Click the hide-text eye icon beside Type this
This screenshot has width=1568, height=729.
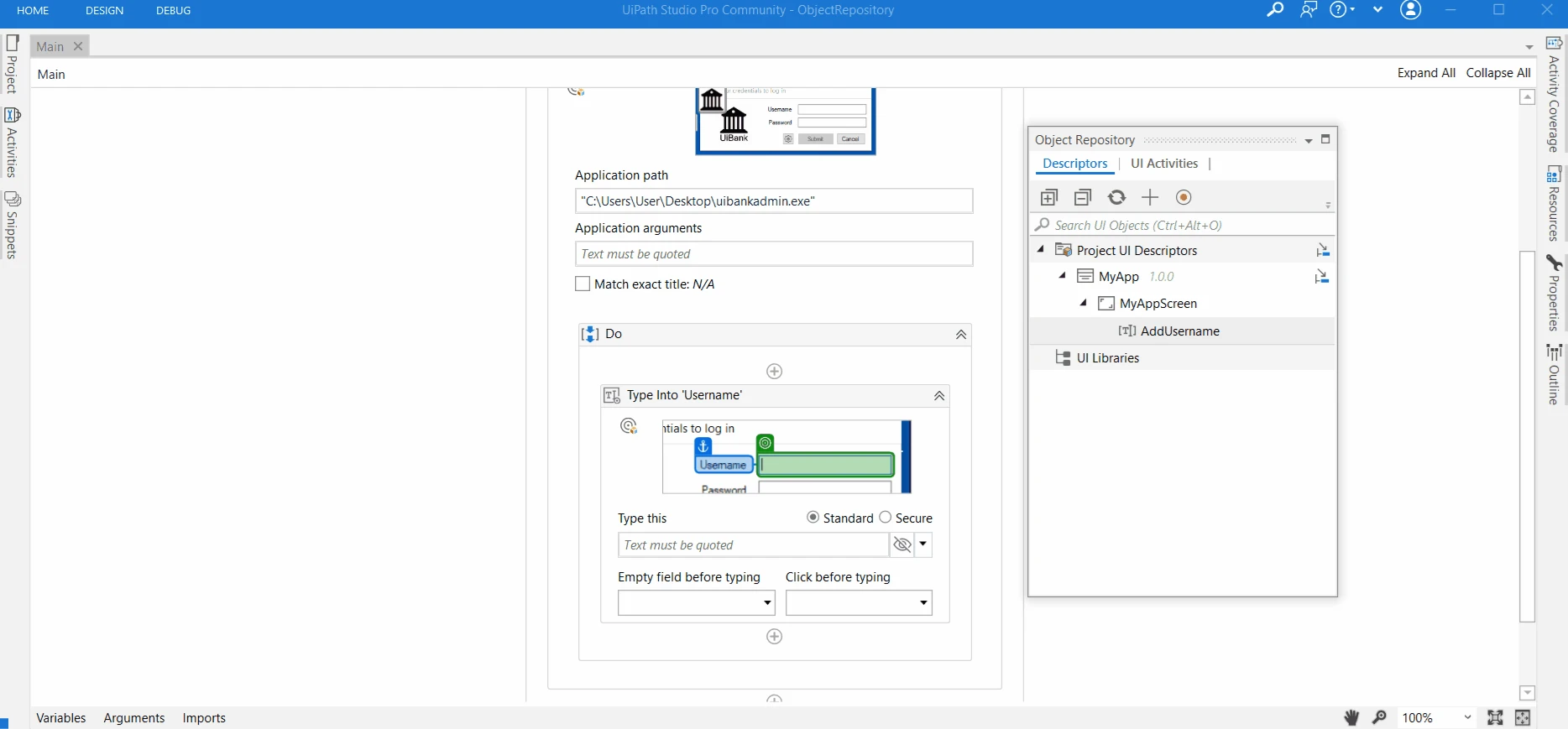(902, 544)
